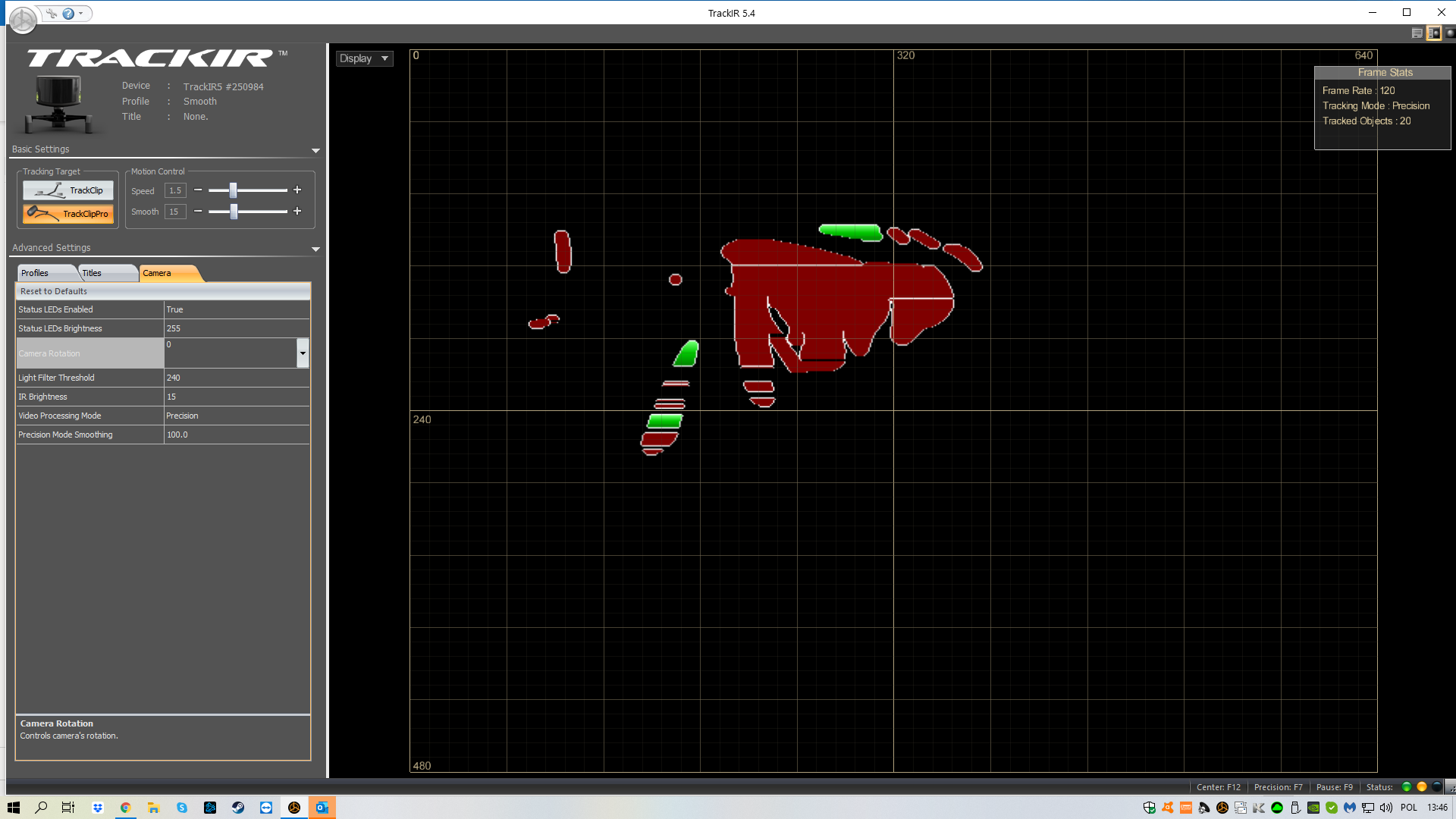Open Malwarebytes tray icon
Screen dimensions: 1456x819
click(1350, 808)
